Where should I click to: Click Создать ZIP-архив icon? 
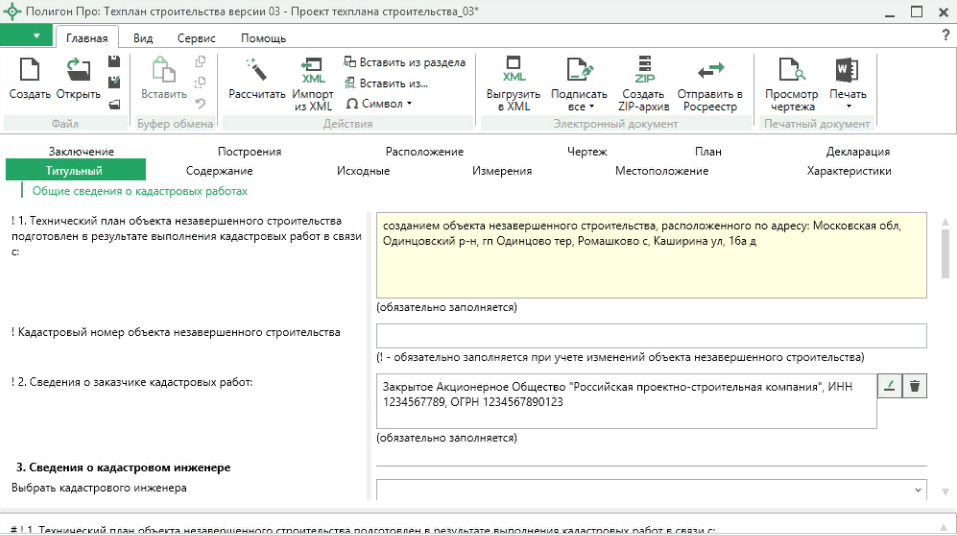641,82
